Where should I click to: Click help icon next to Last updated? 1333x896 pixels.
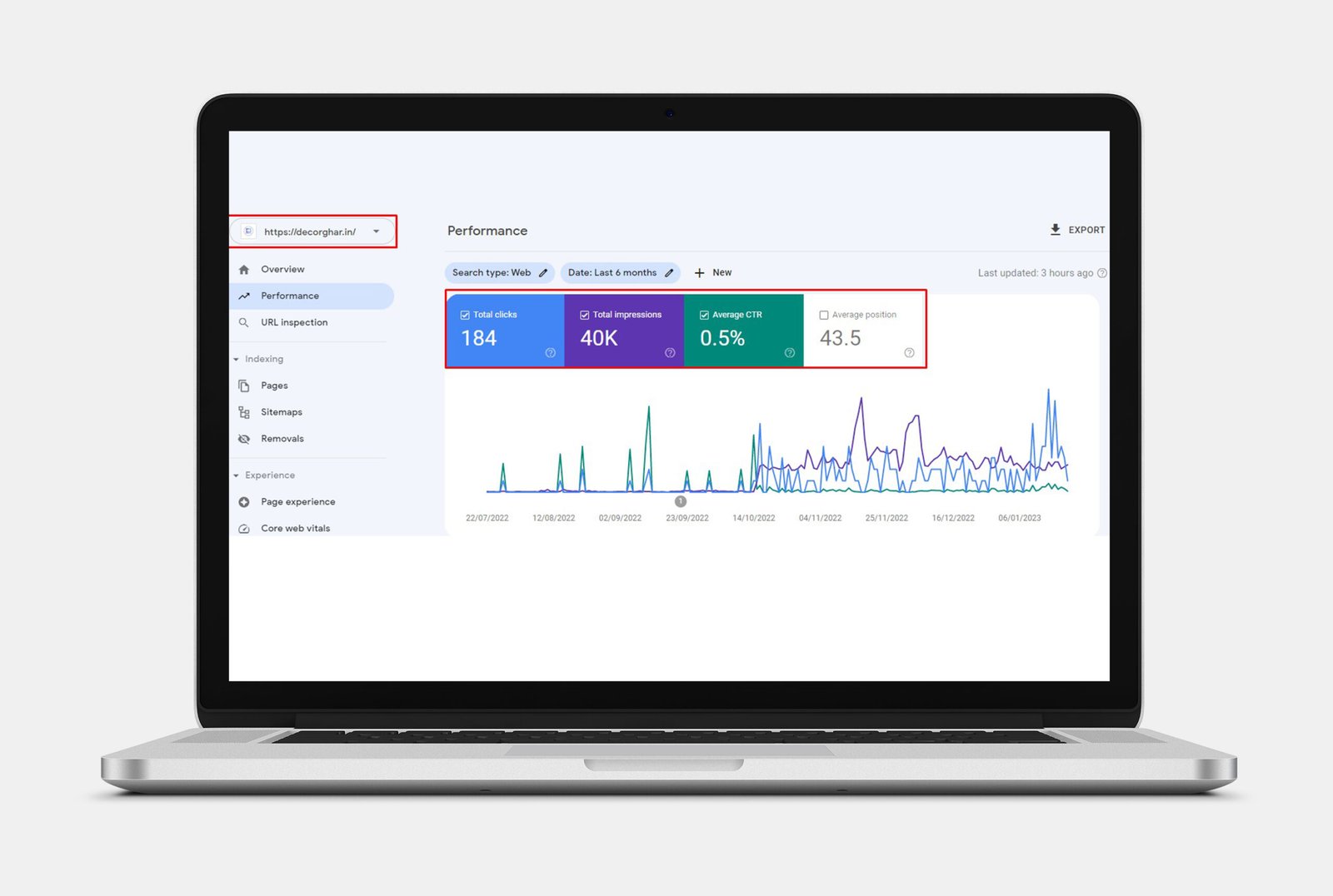point(1102,273)
